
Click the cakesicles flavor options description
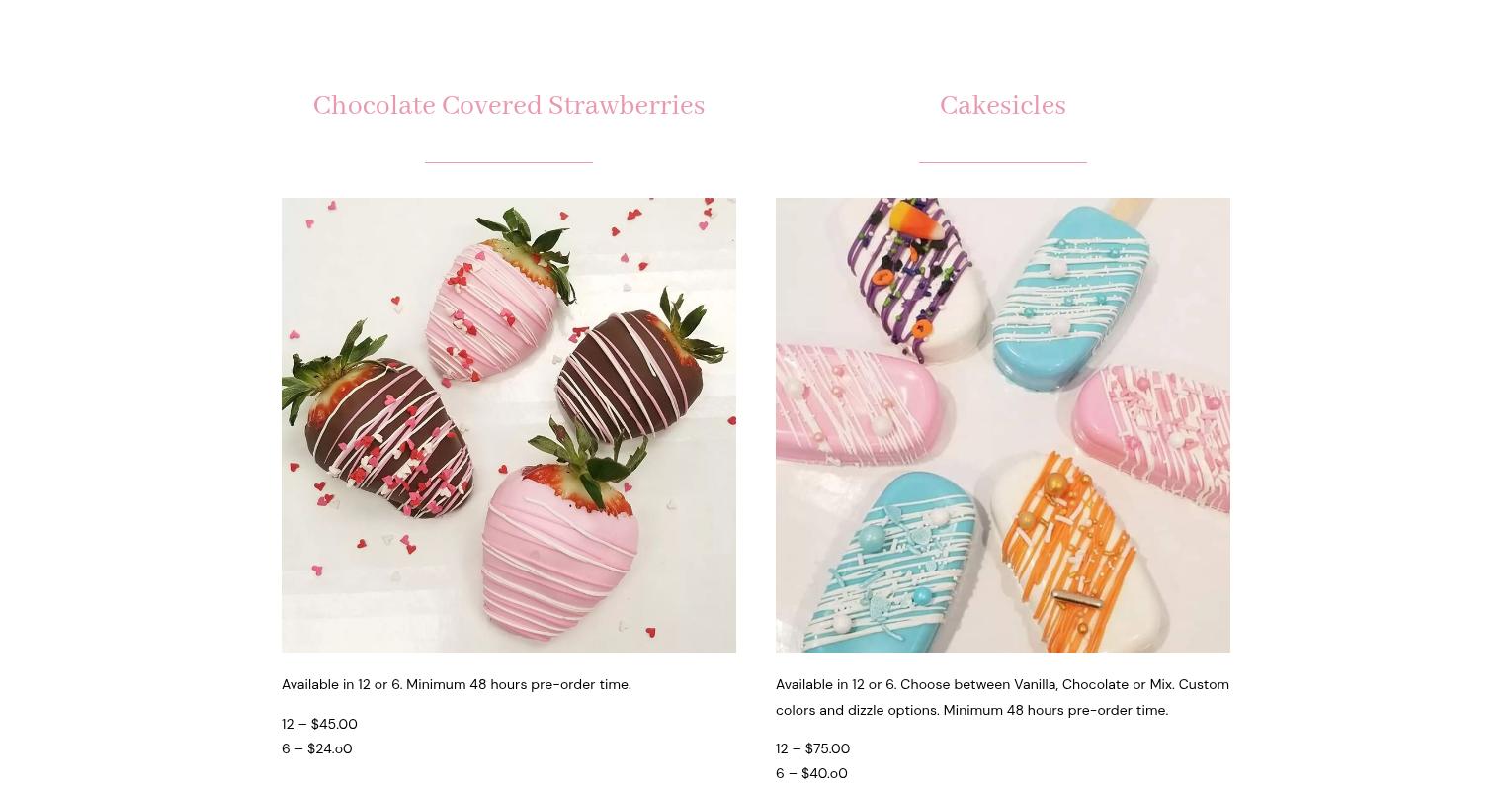[x=1002, y=697]
